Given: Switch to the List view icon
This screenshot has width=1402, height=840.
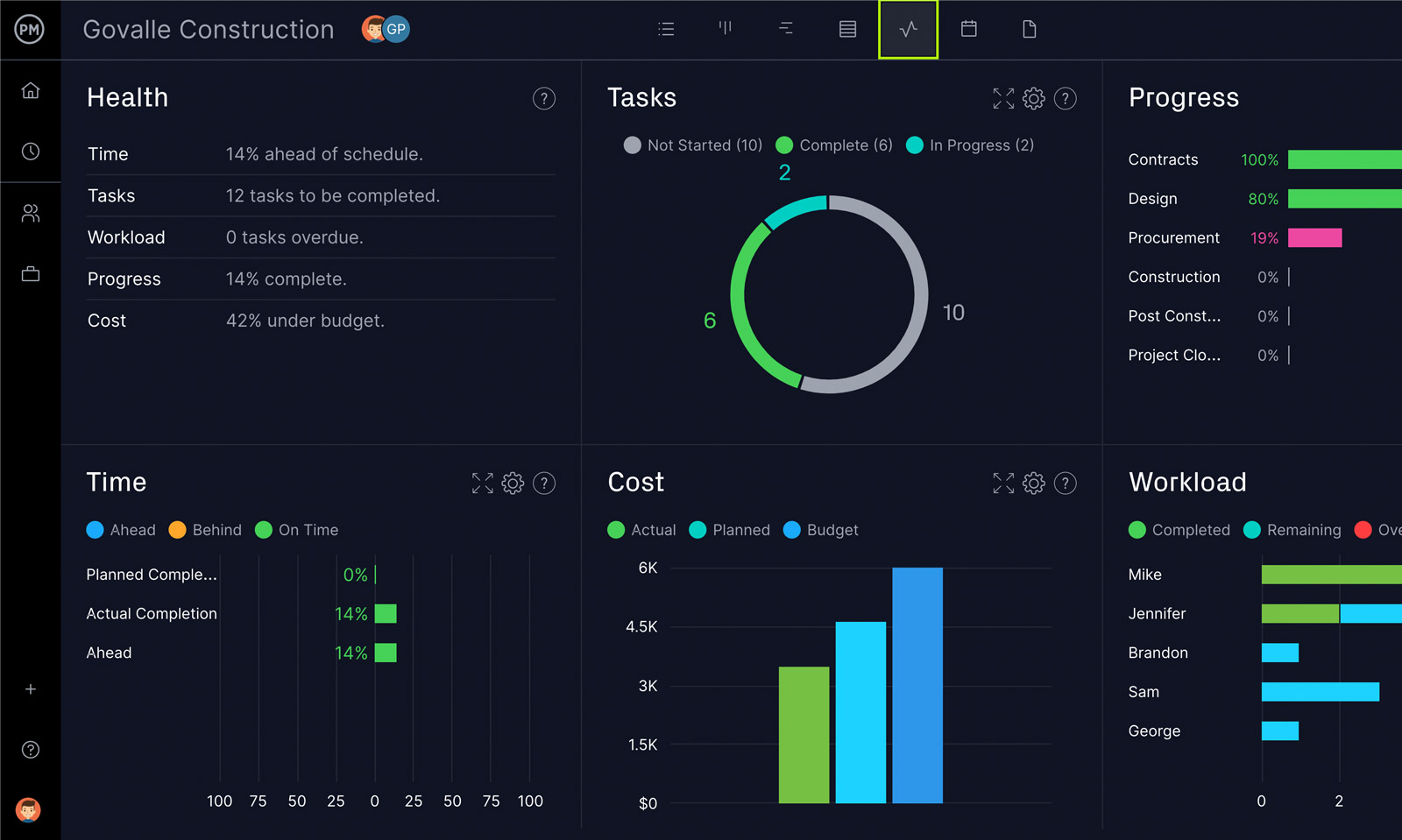Looking at the screenshot, I should pyautogui.click(x=666, y=29).
